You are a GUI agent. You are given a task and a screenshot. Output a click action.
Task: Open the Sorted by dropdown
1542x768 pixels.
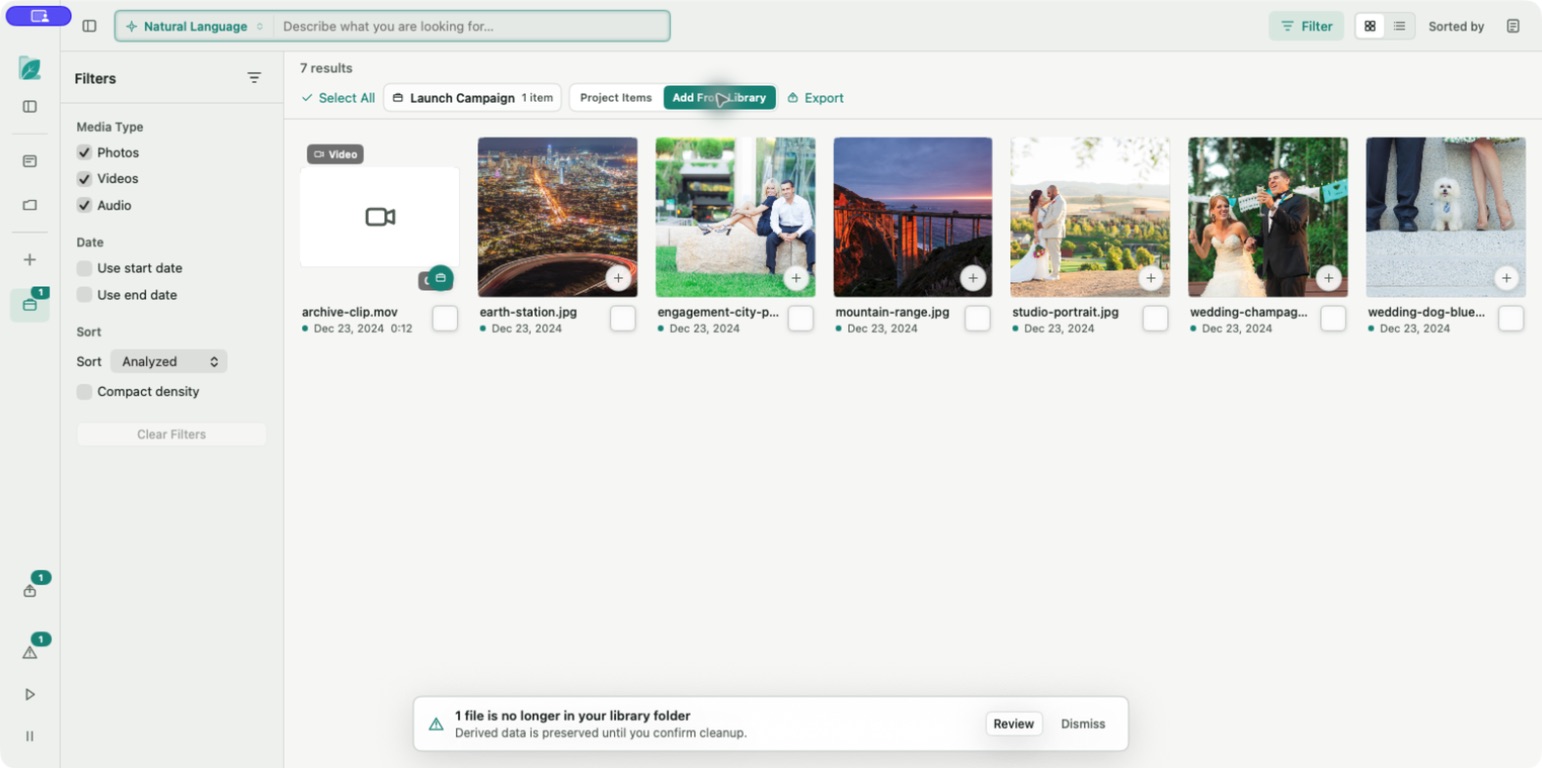[1456, 27]
